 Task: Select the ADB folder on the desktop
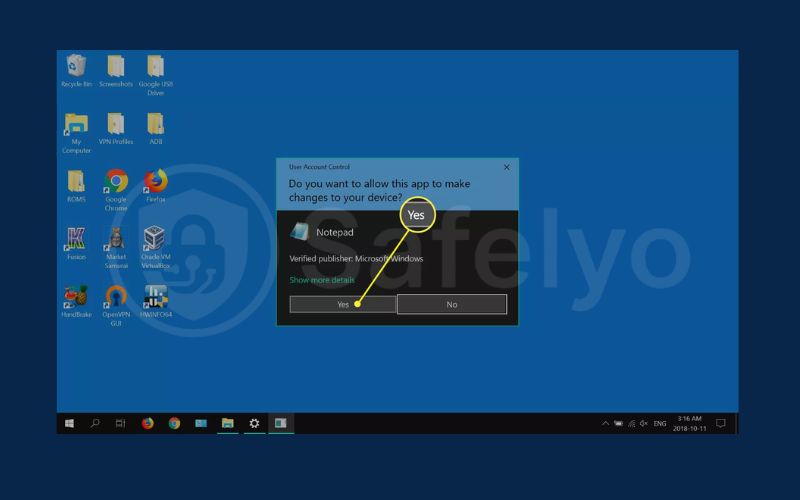point(156,129)
